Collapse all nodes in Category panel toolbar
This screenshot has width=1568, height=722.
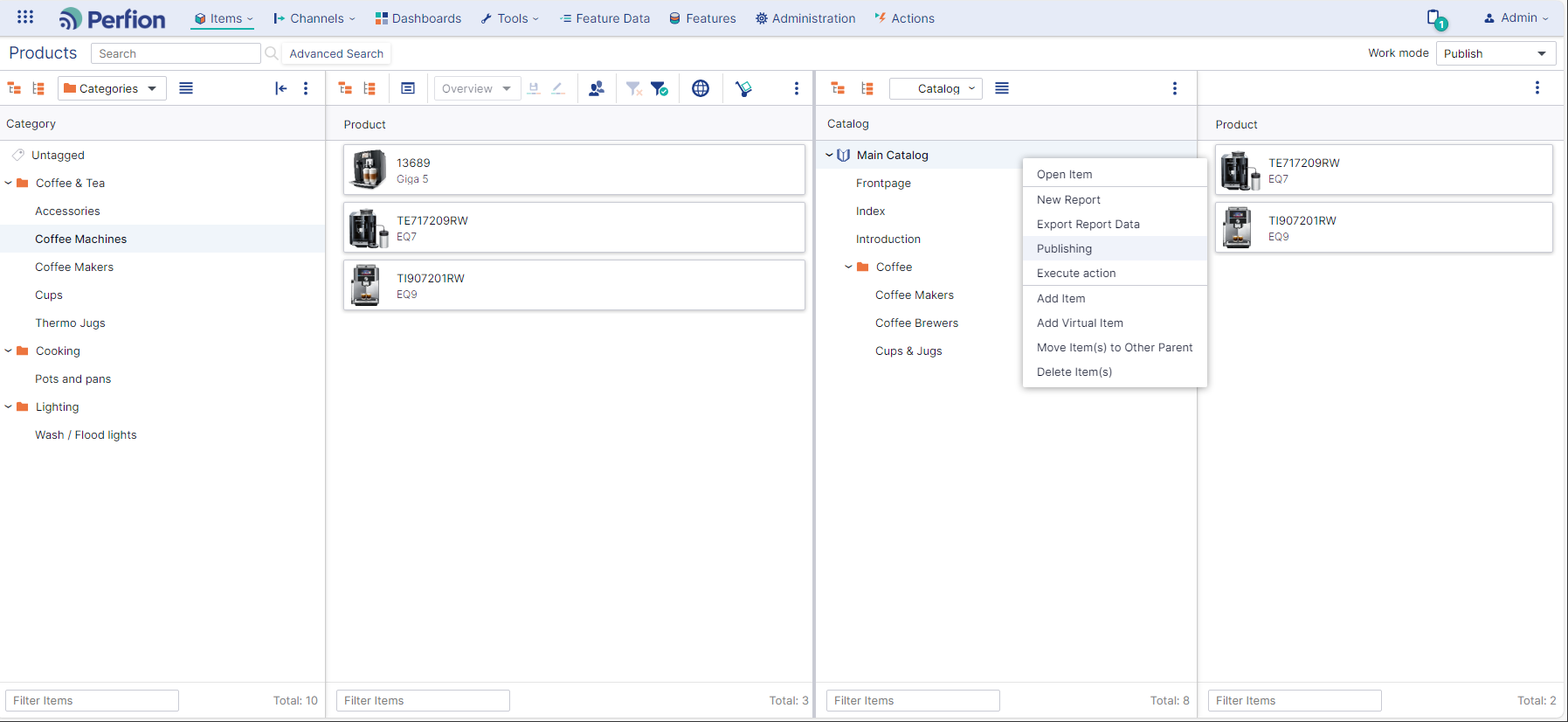pos(14,88)
